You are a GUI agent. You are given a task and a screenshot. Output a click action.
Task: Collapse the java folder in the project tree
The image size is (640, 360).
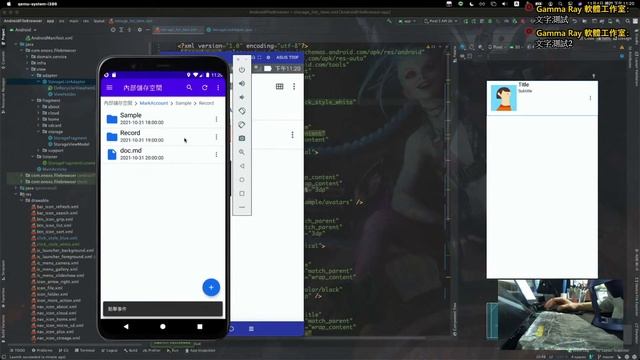coord(17,44)
